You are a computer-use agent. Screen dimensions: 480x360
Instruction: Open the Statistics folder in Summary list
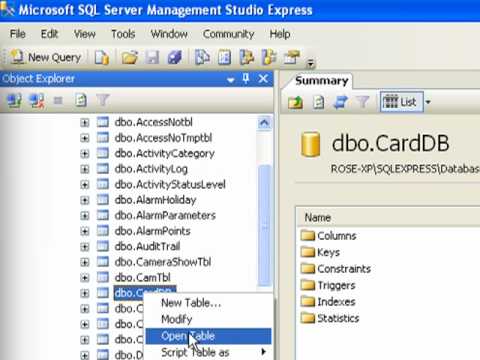[330, 318]
